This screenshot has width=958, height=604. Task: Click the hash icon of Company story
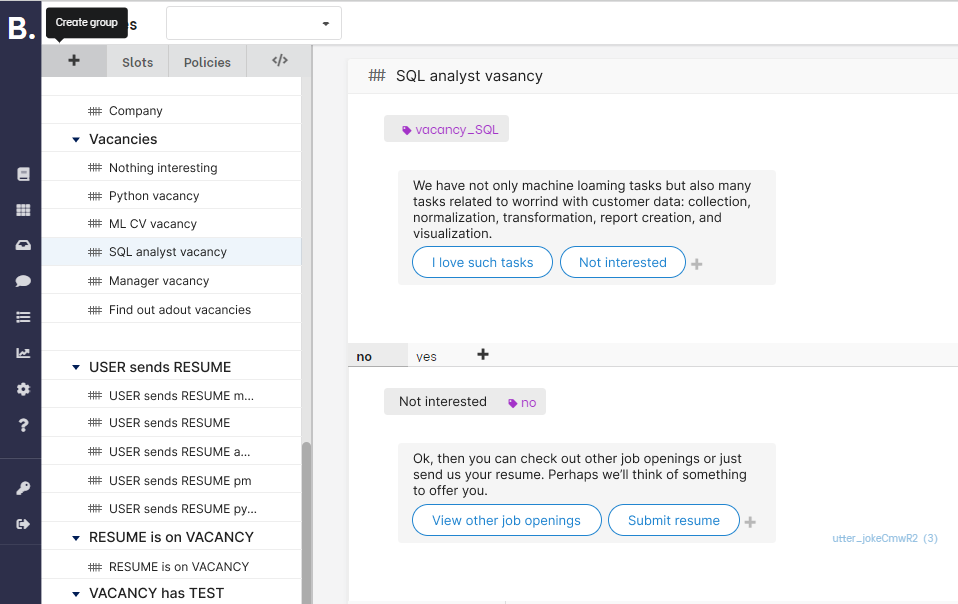point(95,111)
